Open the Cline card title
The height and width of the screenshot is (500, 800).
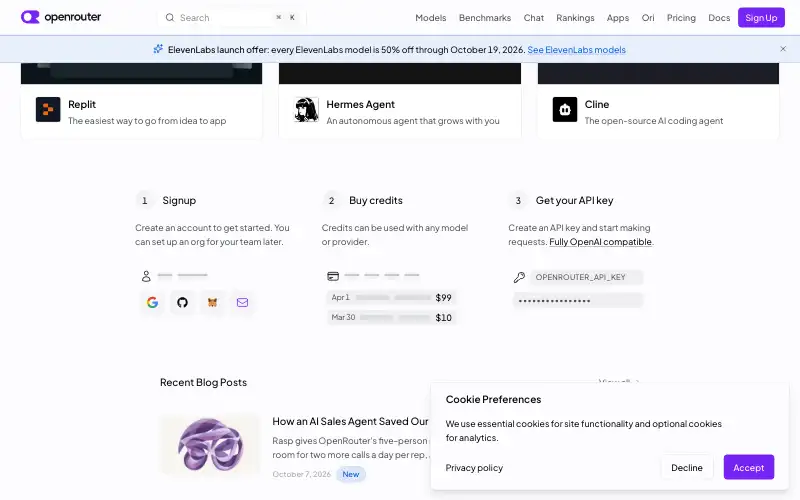[597, 104]
